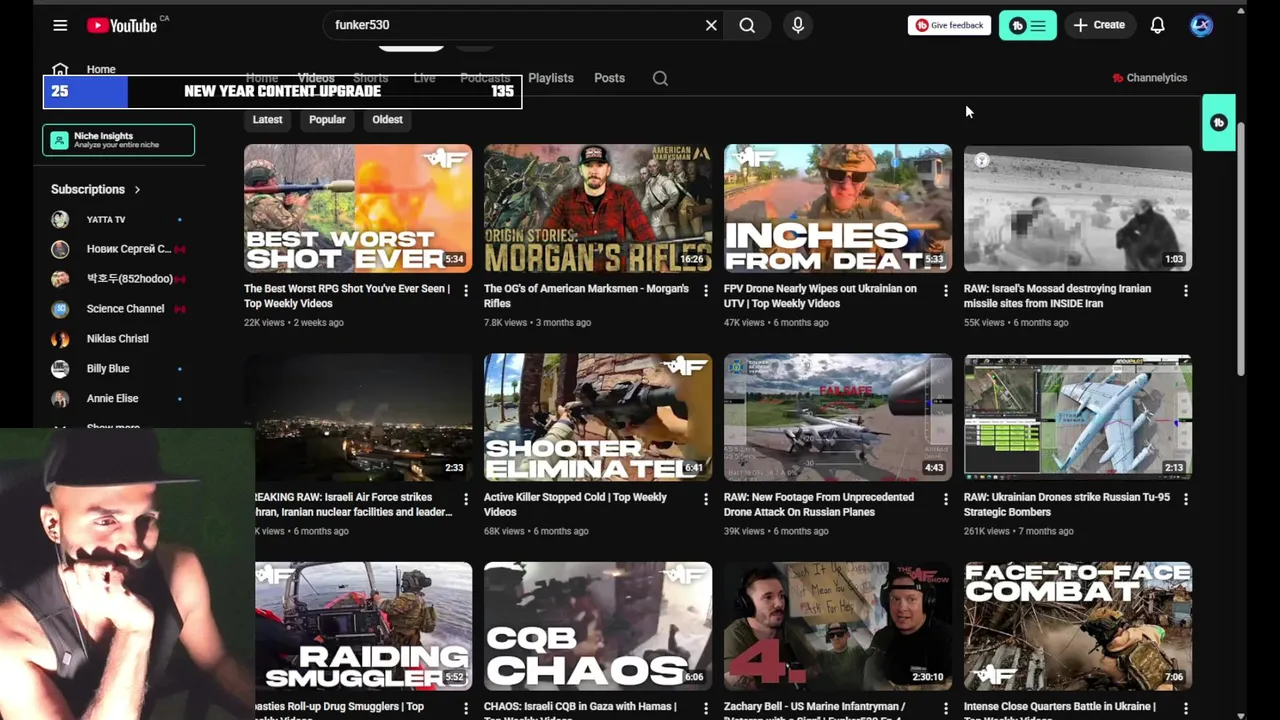1280x720 pixels.
Task: Search within the channel magnifier icon
Action: click(660, 78)
